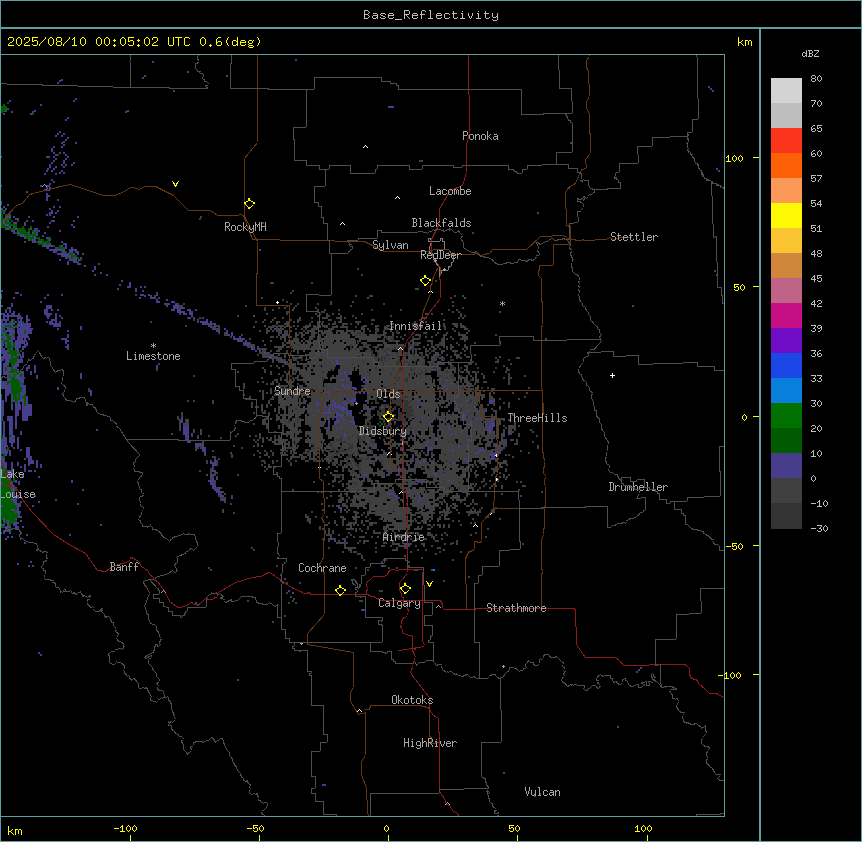This screenshot has height=842, width=862.
Task: Click the Sylvan label
Action: (x=390, y=245)
